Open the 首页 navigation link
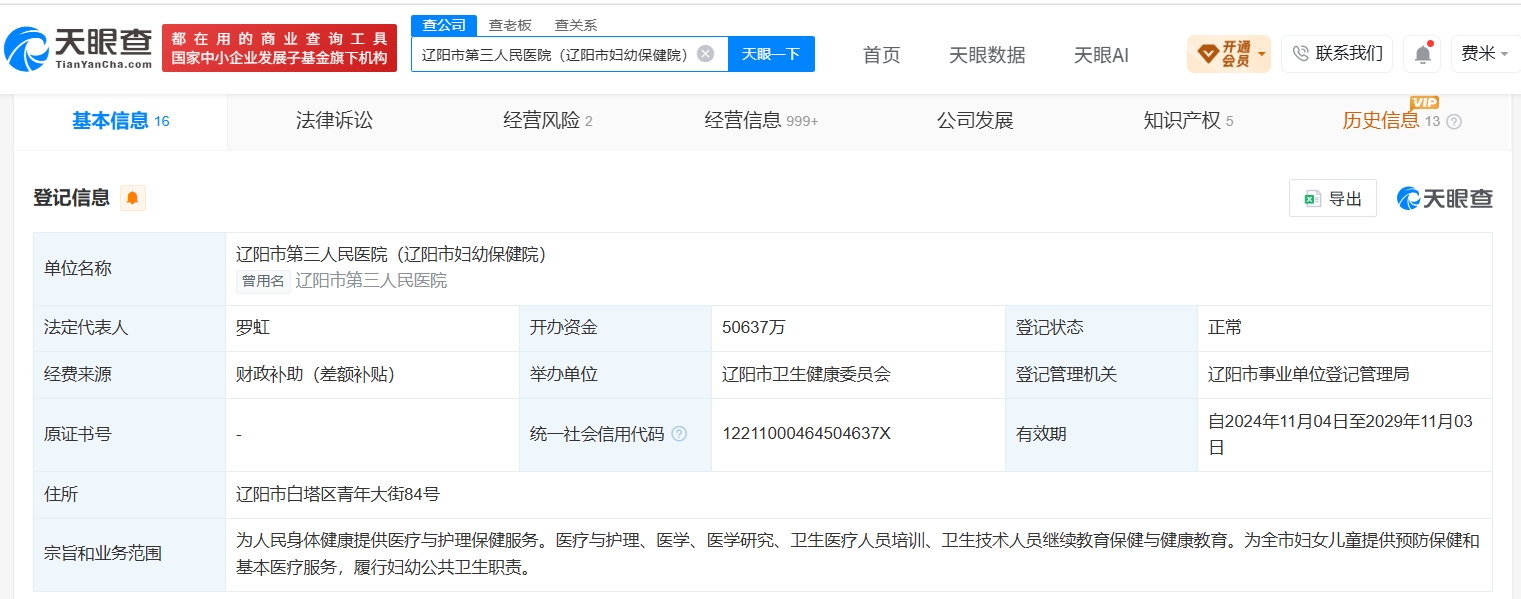Viewport: 1521px width, 599px height. tap(882, 54)
